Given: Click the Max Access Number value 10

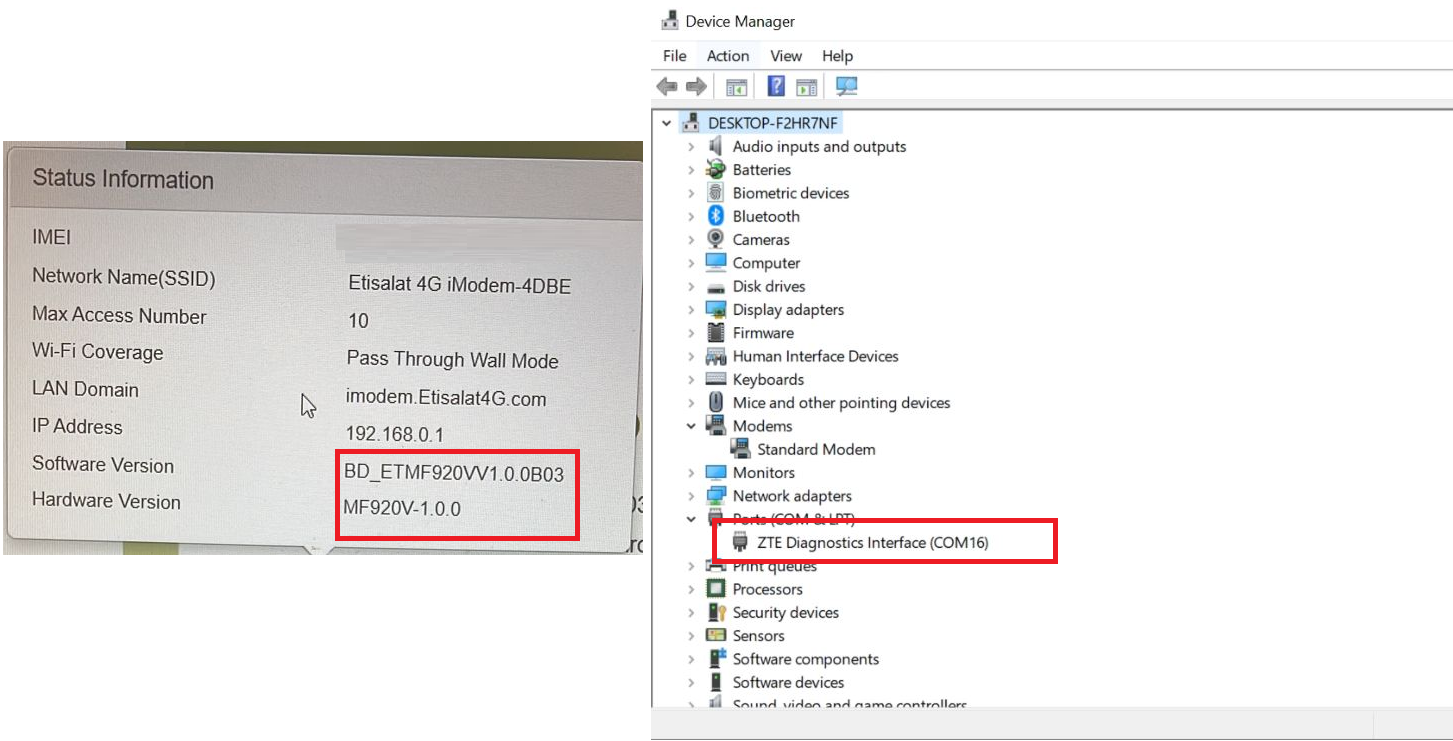Looking at the screenshot, I should (x=358, y=321).
